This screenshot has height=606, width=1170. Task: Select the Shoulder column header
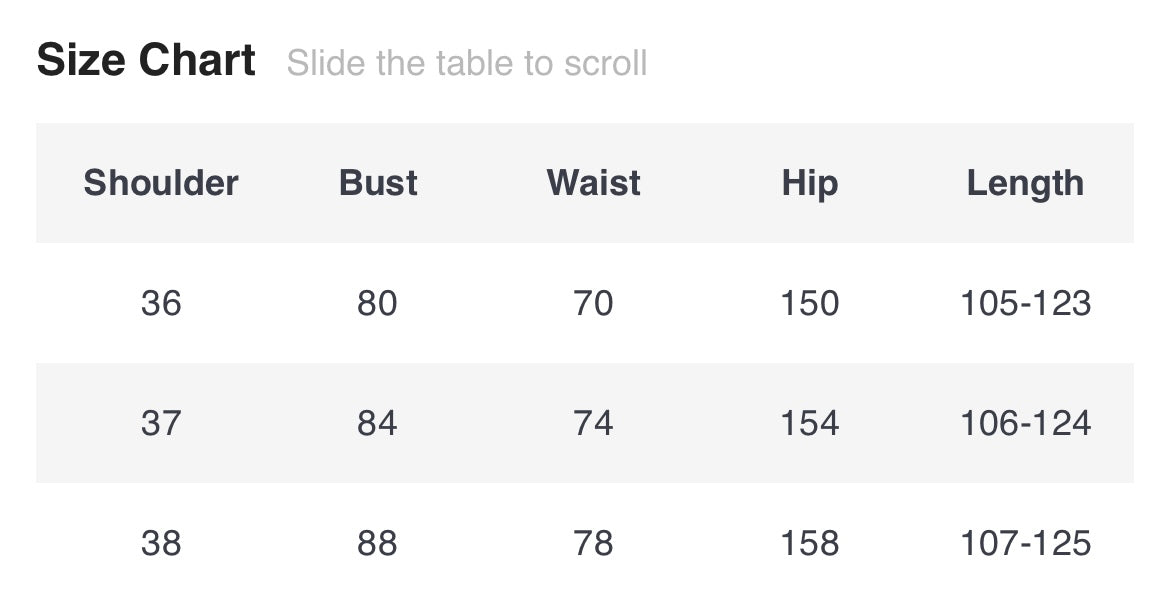coord(161,183)
